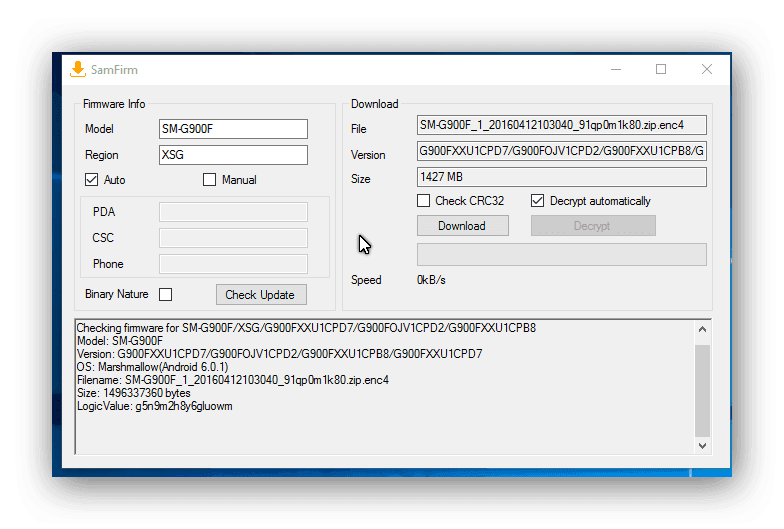Focus the Region field containing XSG
Viewport: 784px width, 529px height.
click(x=233, y=155)
